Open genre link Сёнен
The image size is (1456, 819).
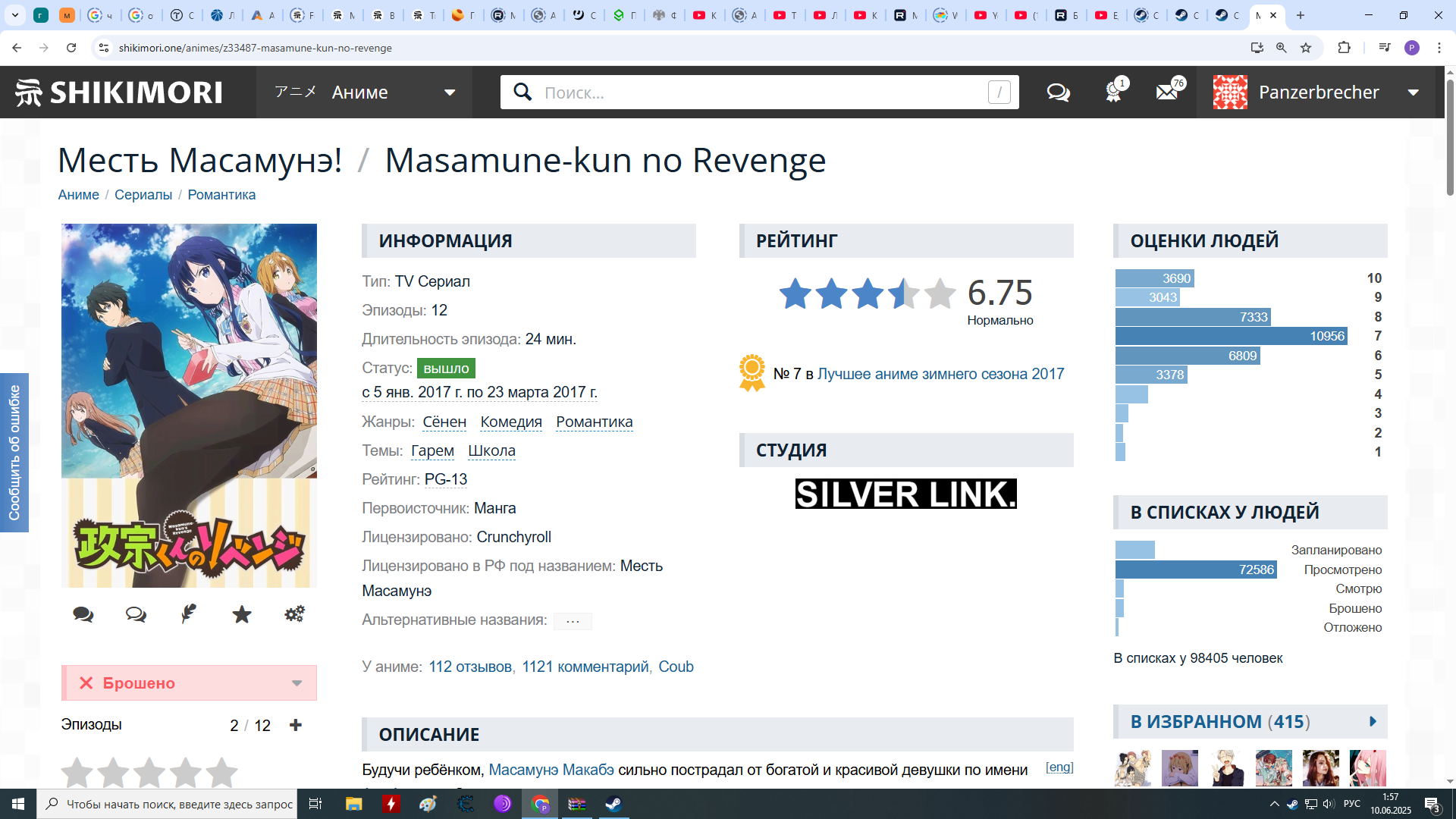(x=444, y=422)
